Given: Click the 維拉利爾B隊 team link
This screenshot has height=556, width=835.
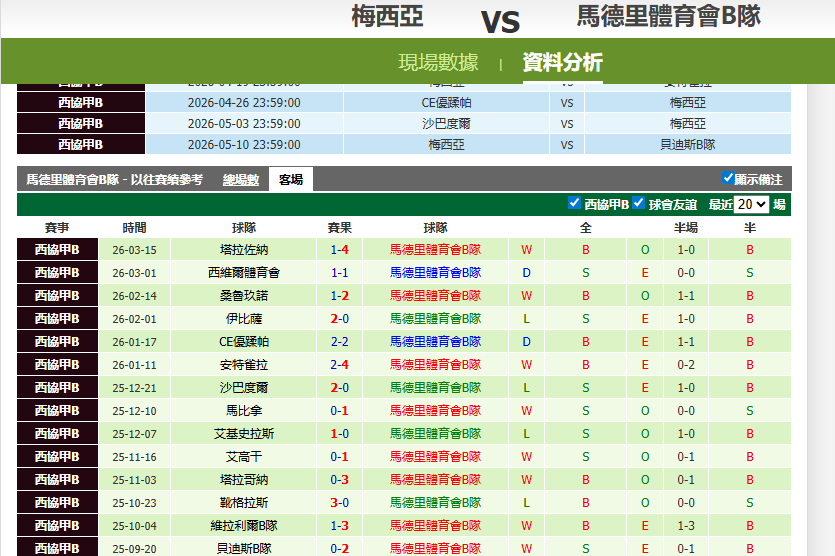Looking at the screenshot, I should click(244, 526).
